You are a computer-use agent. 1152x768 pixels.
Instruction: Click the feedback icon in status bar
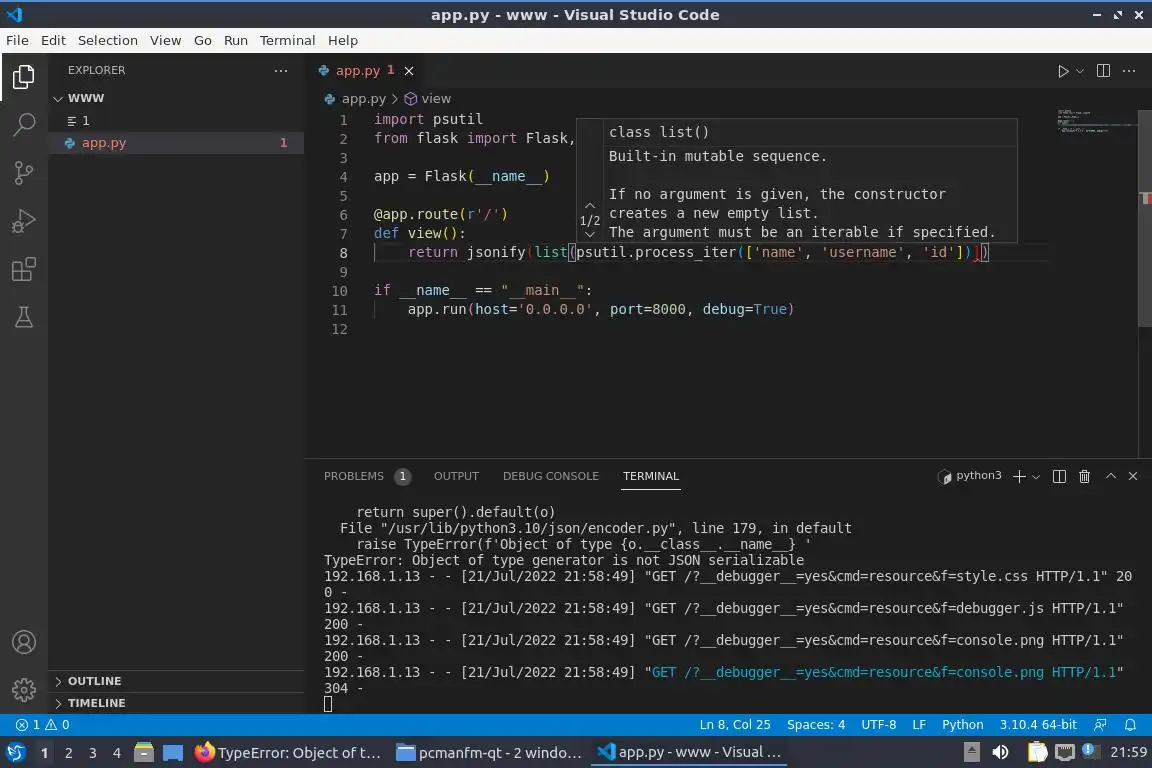(1100, 725)
